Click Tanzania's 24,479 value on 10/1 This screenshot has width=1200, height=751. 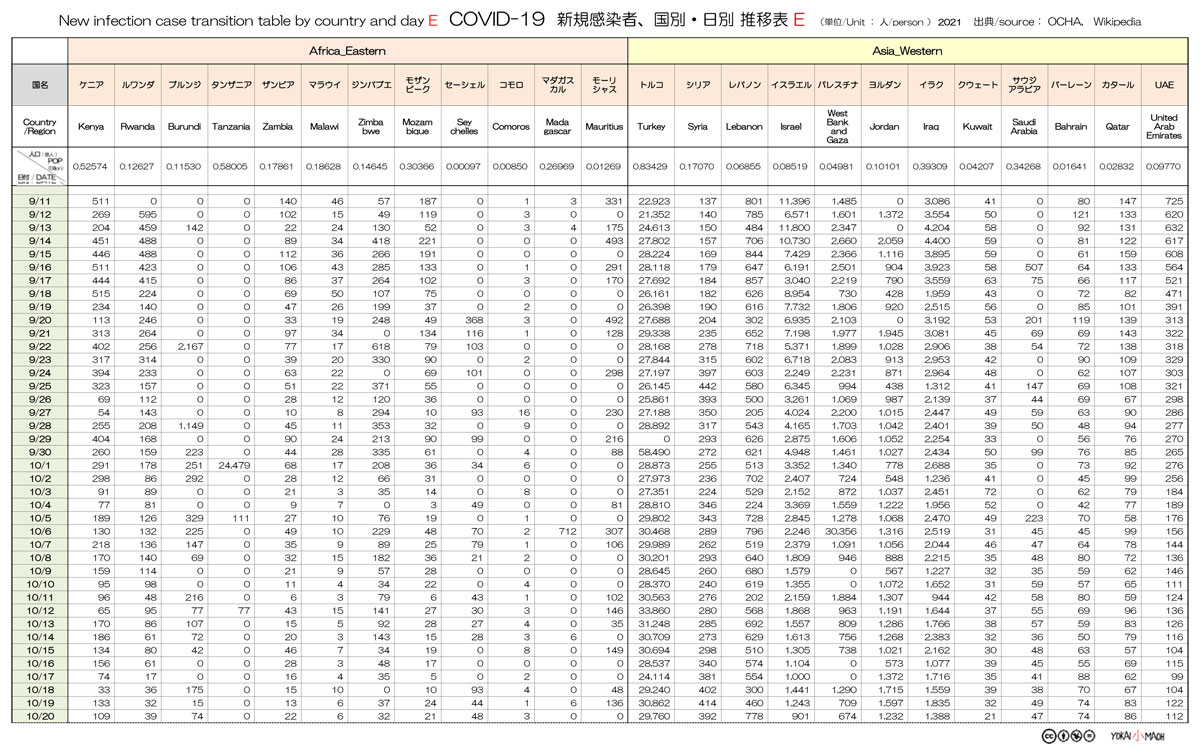click(232, 464)
